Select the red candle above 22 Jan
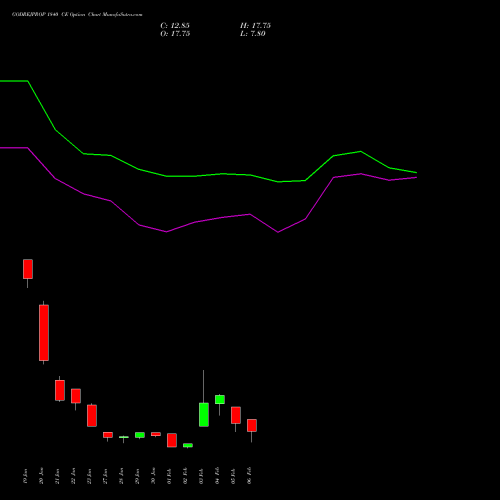This screenshot has width=500, height=500. coord(76,396)
